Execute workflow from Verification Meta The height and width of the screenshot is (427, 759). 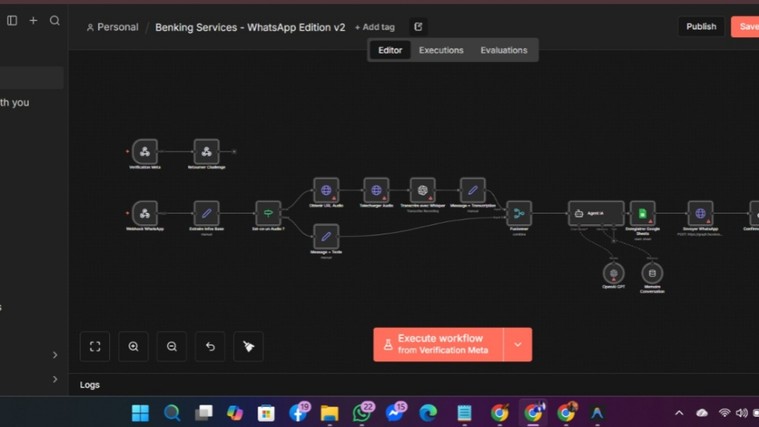coord(438,345)
